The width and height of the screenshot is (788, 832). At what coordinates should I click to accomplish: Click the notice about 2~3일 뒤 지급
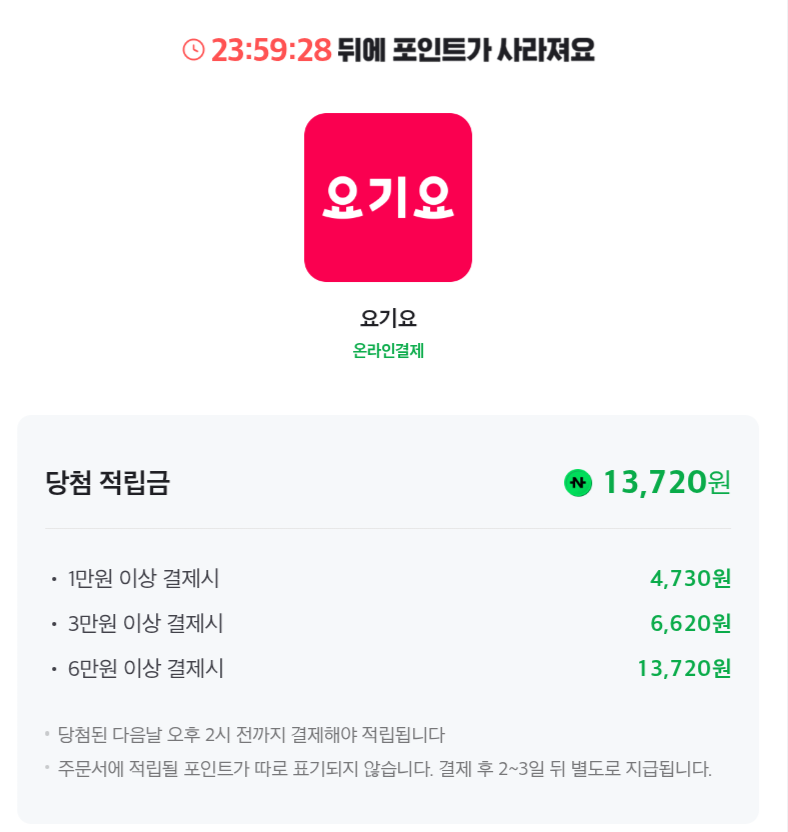pyautogui.click(x=385, y=769)
